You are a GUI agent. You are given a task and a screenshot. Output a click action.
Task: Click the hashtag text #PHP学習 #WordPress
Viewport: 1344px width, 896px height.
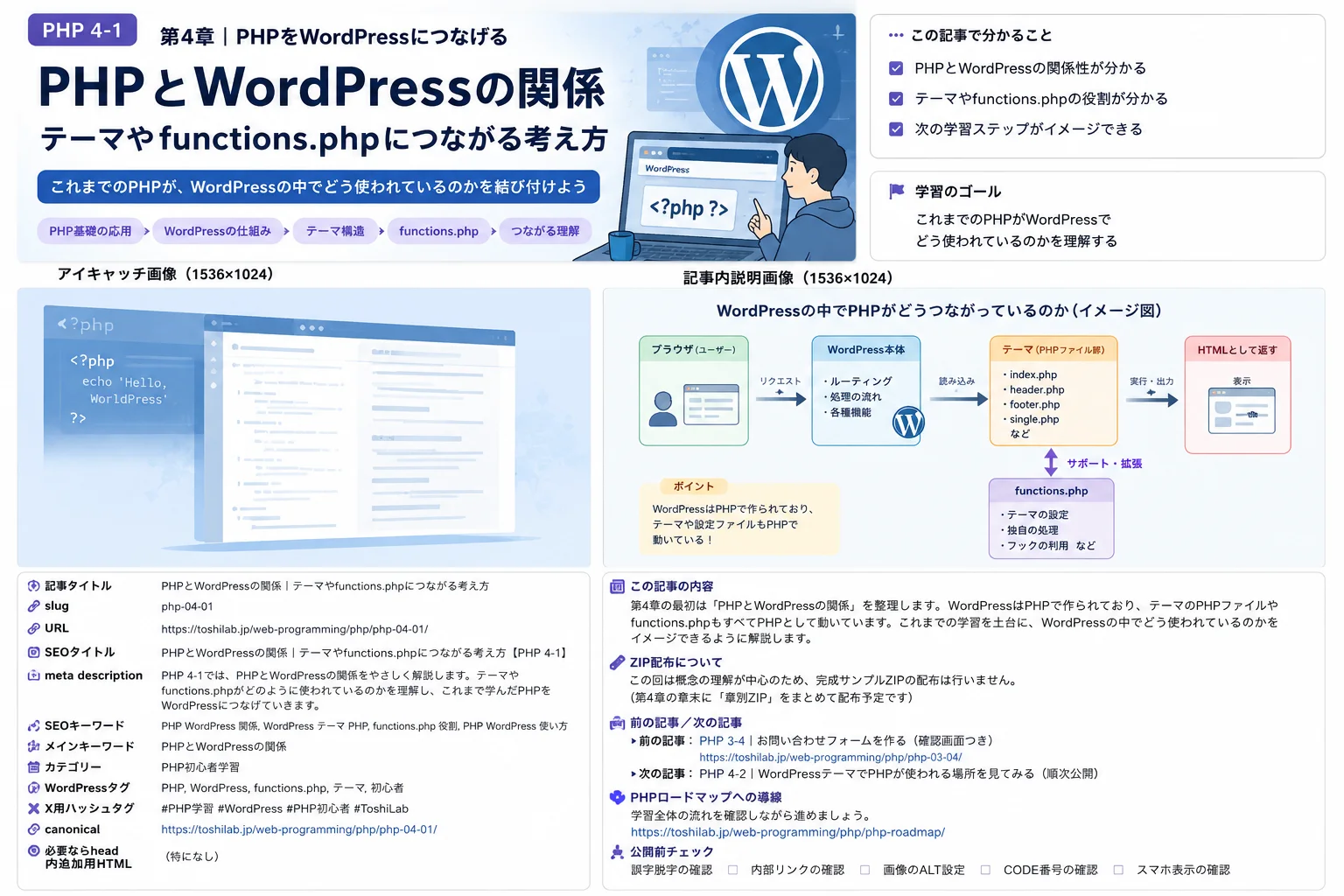click(x=221, y=808)
